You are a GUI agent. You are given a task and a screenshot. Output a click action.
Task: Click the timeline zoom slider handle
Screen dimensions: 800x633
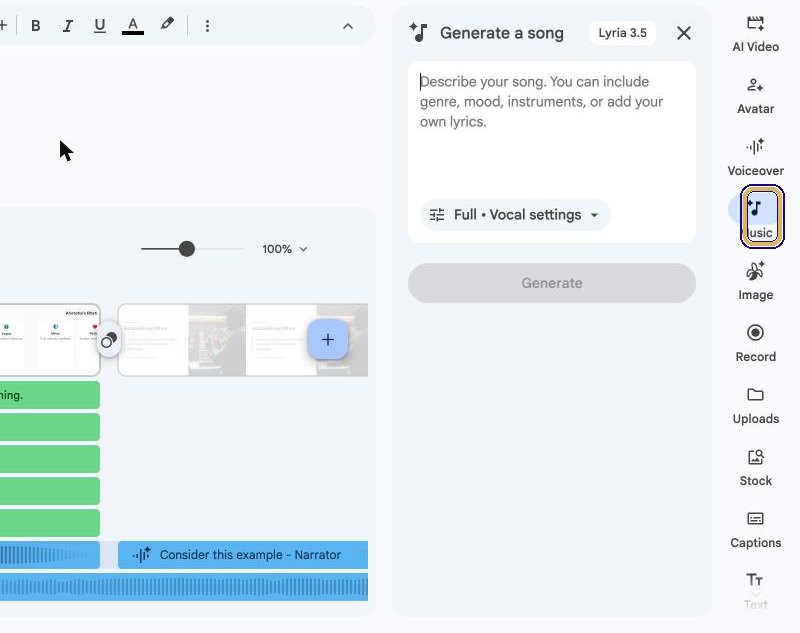coord(187,249)
